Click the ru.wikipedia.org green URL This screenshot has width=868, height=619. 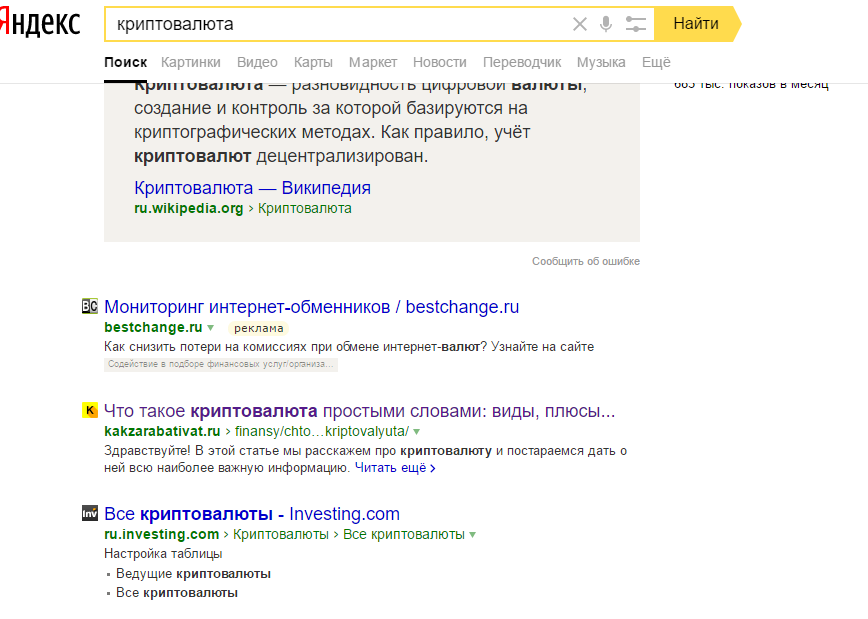pos(189,209)
